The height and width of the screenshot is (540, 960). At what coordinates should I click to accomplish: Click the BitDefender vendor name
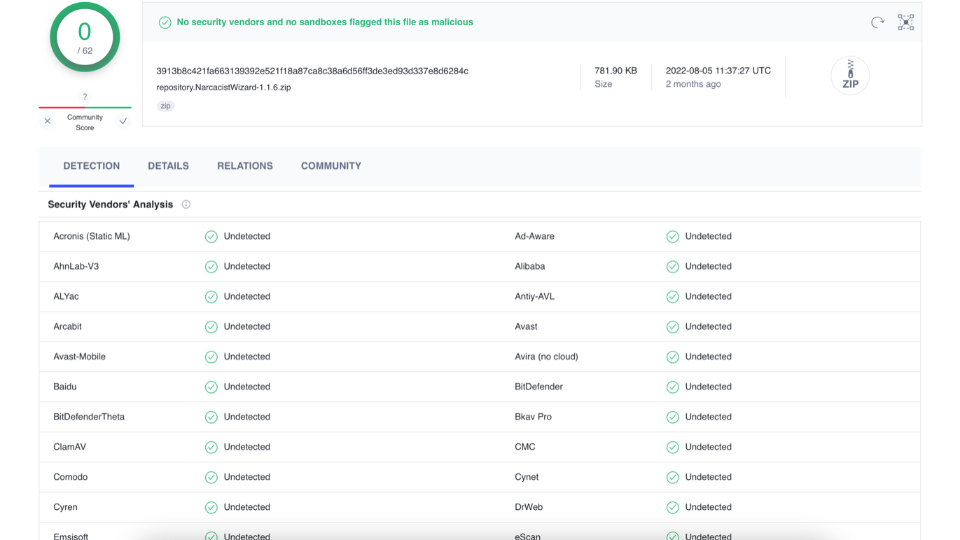[x=539, y=386]
